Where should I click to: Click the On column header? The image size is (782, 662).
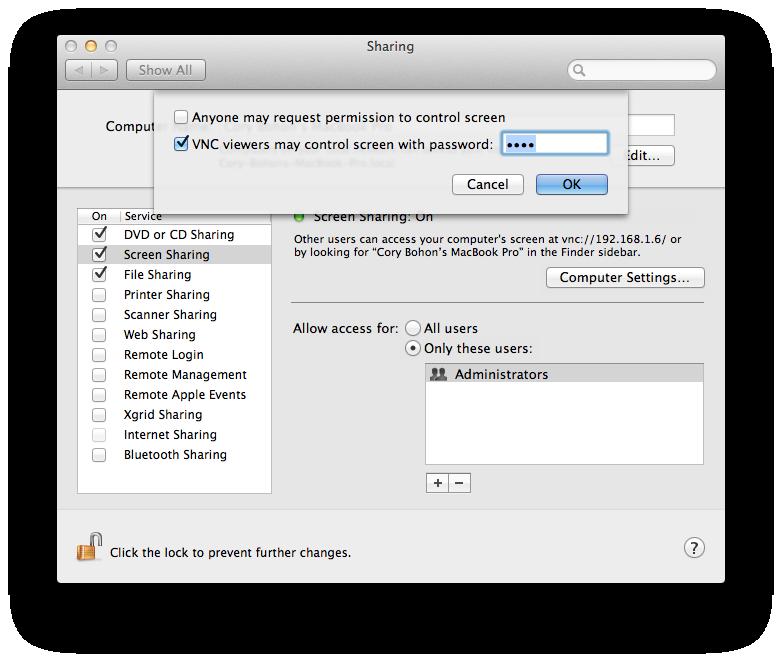click(99, 216)
